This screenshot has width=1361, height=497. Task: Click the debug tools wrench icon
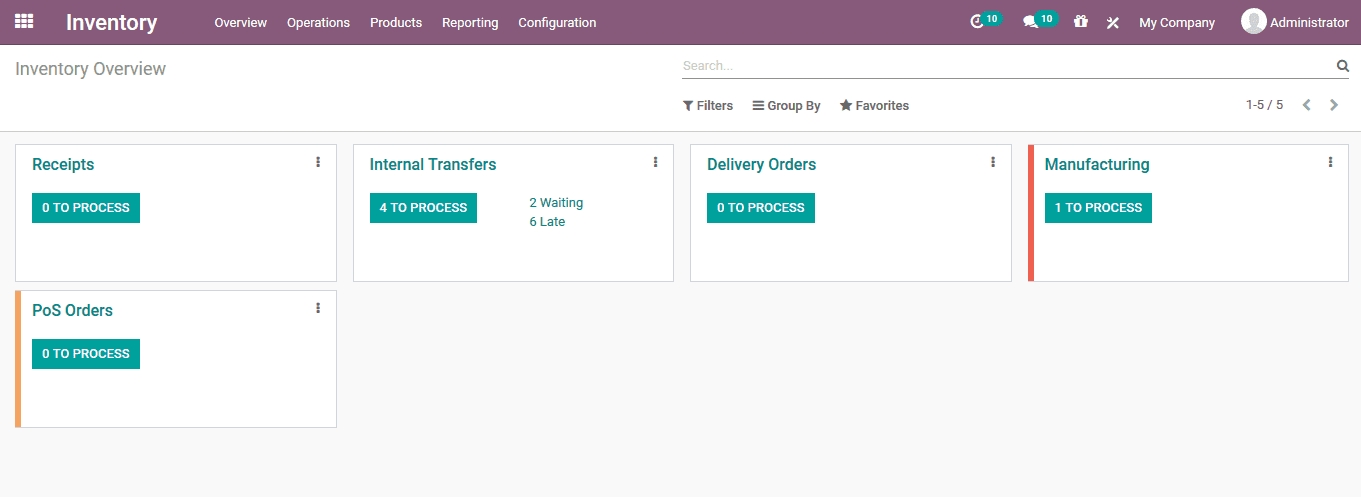(1112, 22)
